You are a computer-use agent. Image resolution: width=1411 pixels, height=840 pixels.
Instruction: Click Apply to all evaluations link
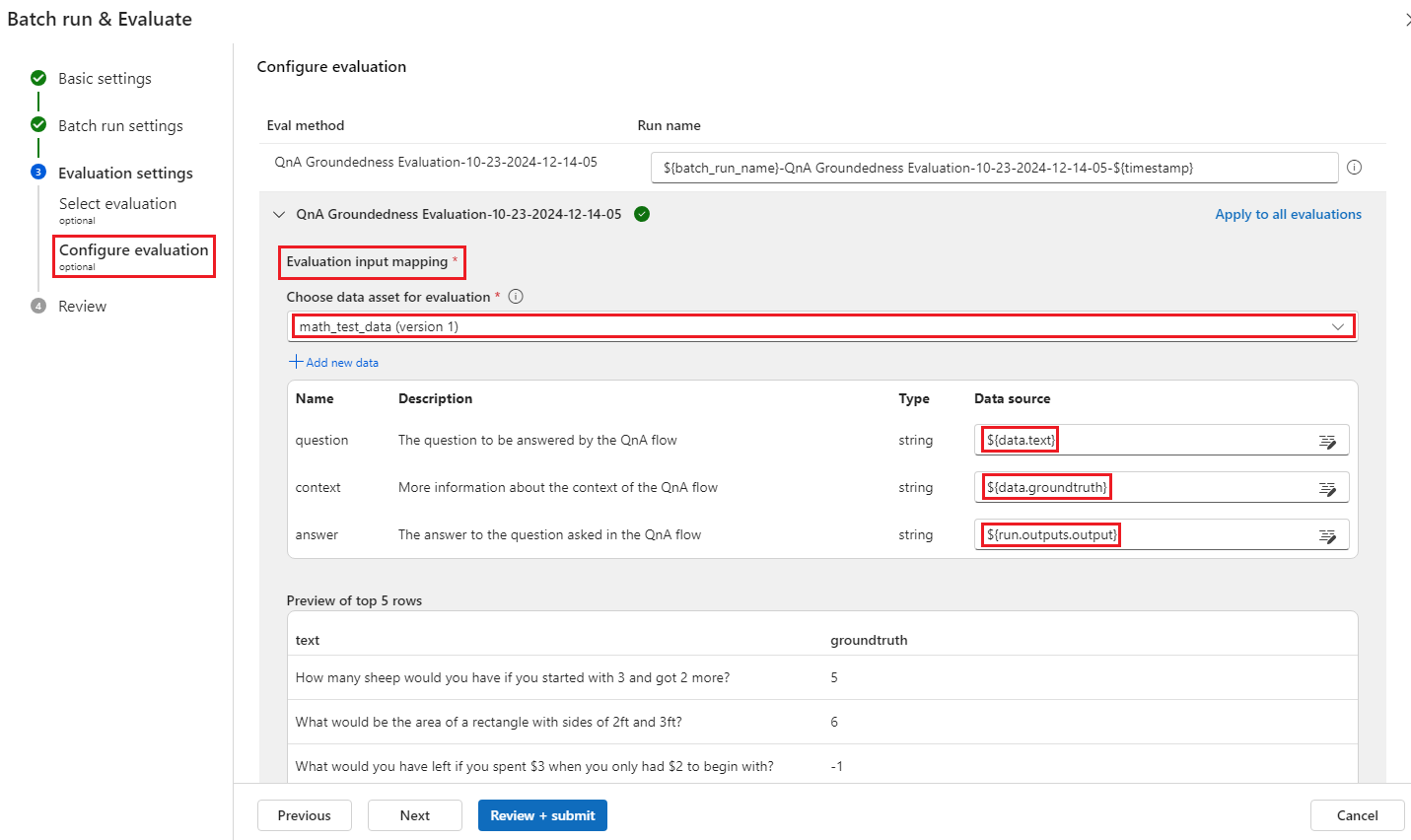tap(1288, 214)
